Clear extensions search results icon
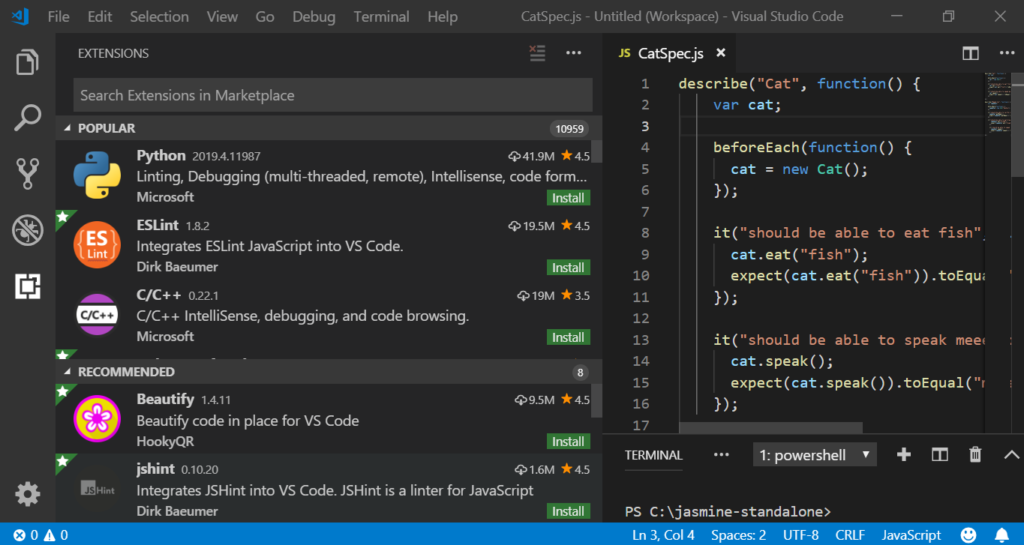Screen dimensions: 1024x545 tap(538, 53)
